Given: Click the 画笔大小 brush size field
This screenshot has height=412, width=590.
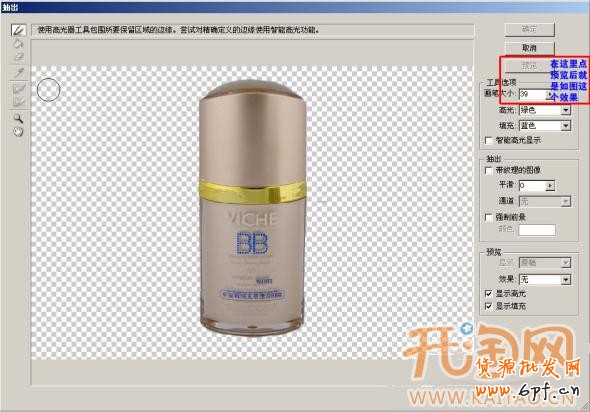Looking at the screenshot, I should coord(533,94).
